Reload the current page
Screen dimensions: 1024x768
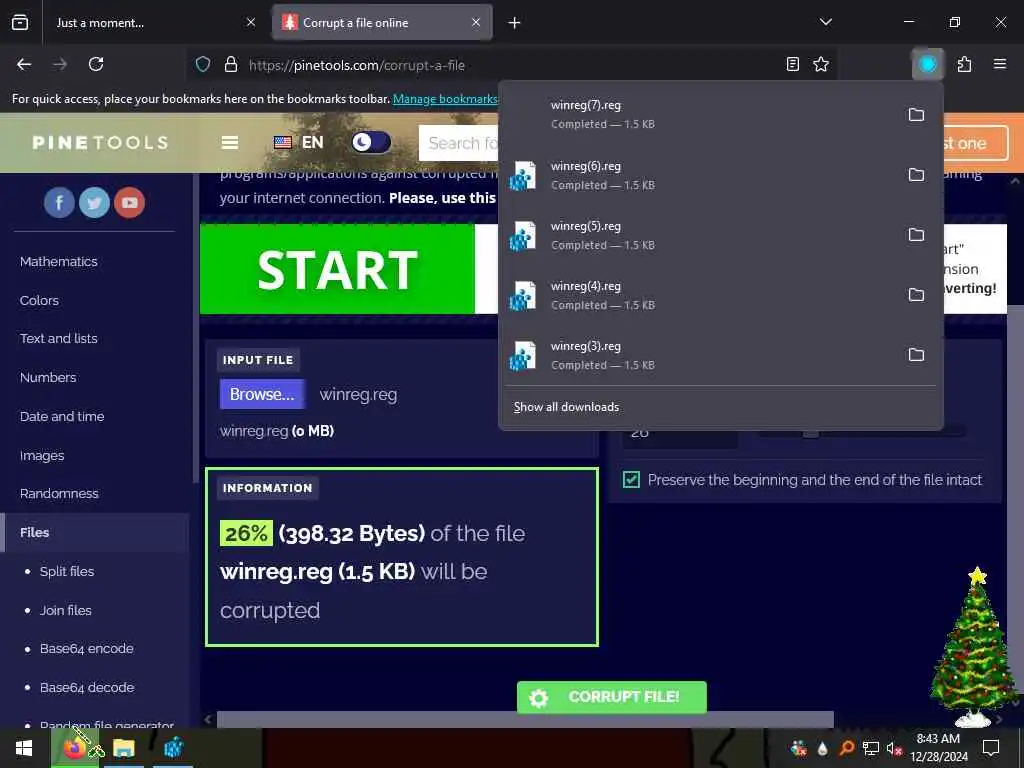click(x=96, y=64)
